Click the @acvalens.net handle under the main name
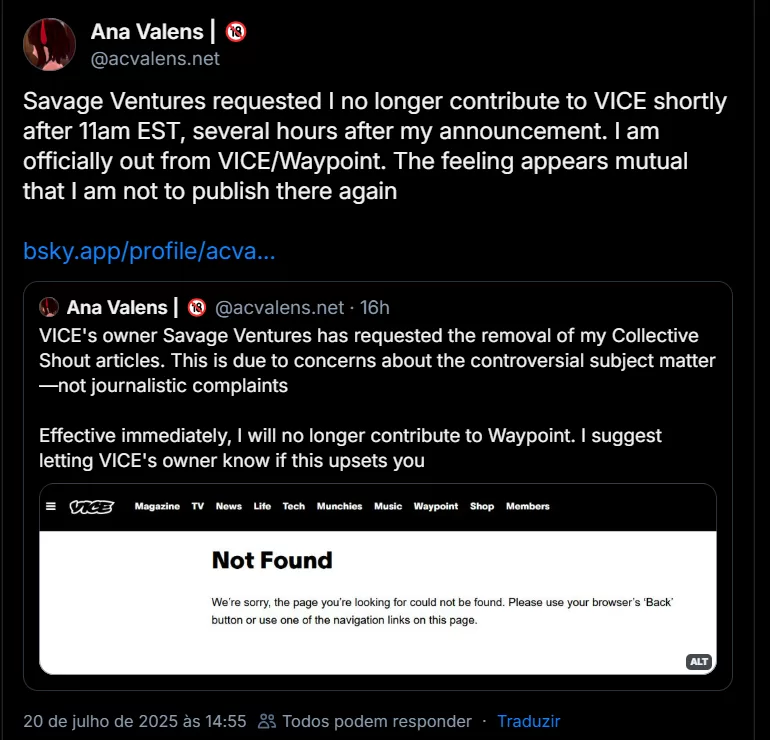The height and width of the screenshot is (740, 770). click(x=155, y=59)
